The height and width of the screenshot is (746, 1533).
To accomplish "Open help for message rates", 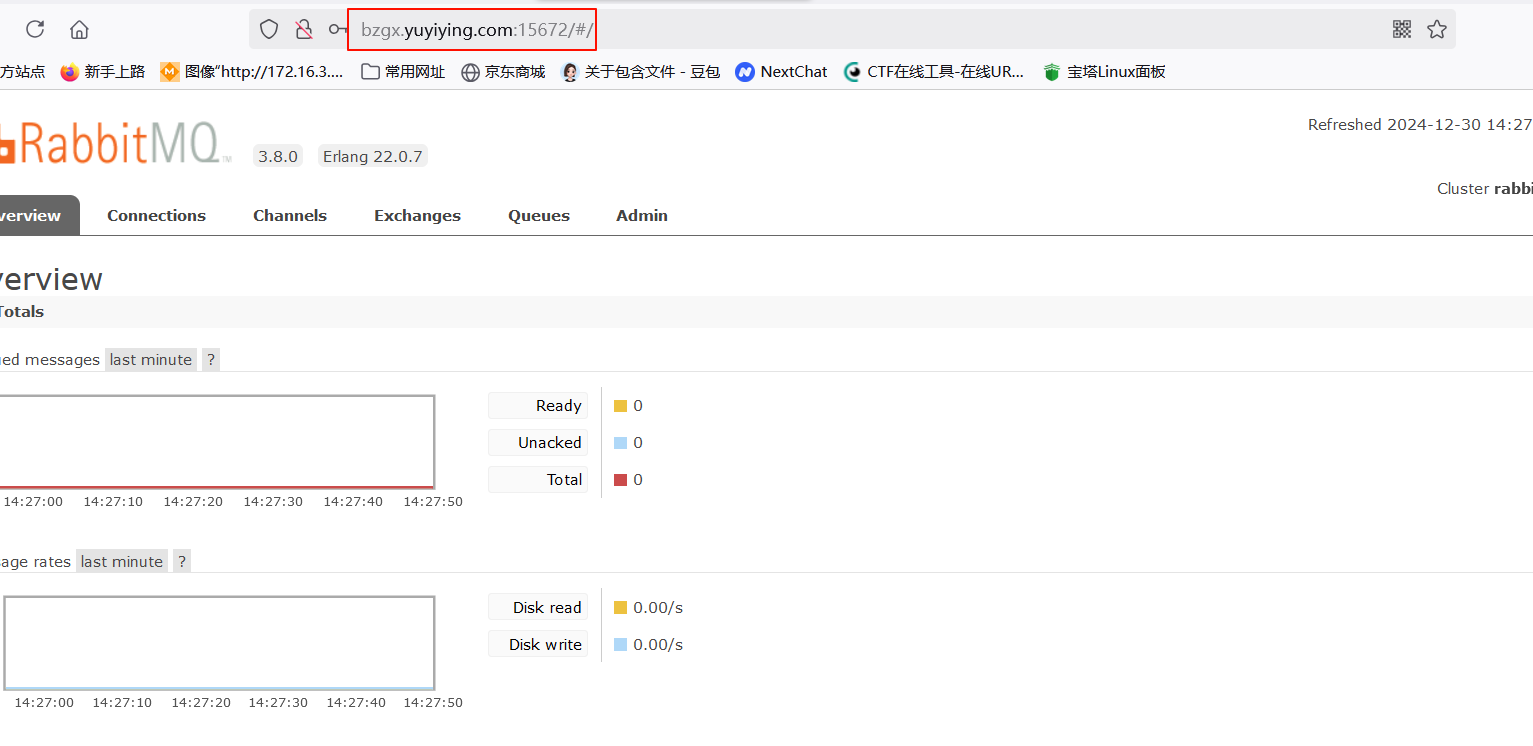I will 182,562.
